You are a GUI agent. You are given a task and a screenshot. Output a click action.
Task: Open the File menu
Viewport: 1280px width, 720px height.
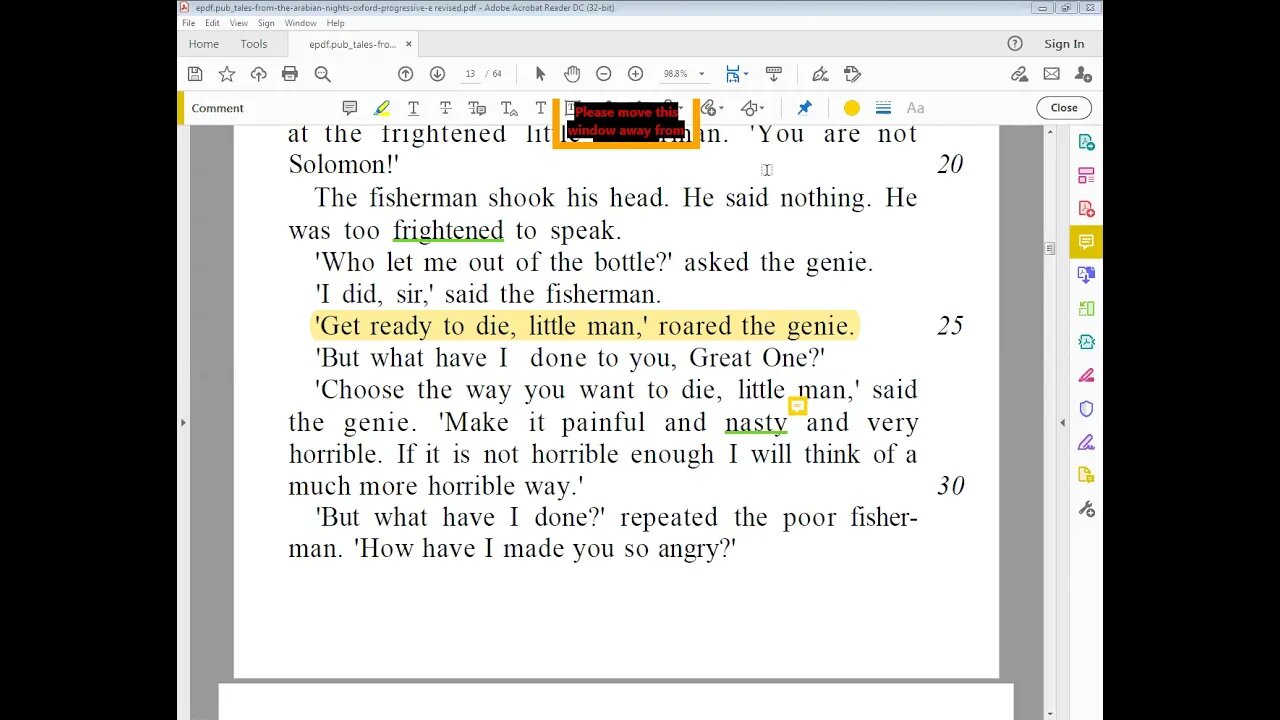188,23
